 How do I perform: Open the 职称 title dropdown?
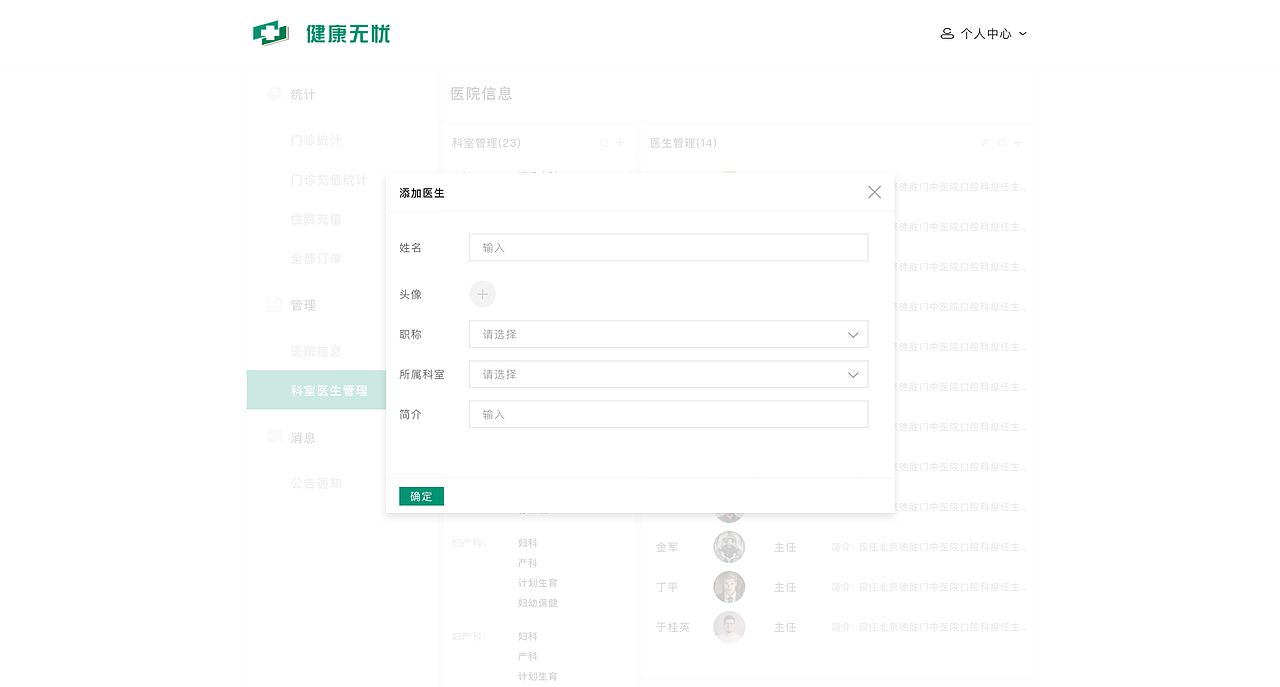click(668, 334)
